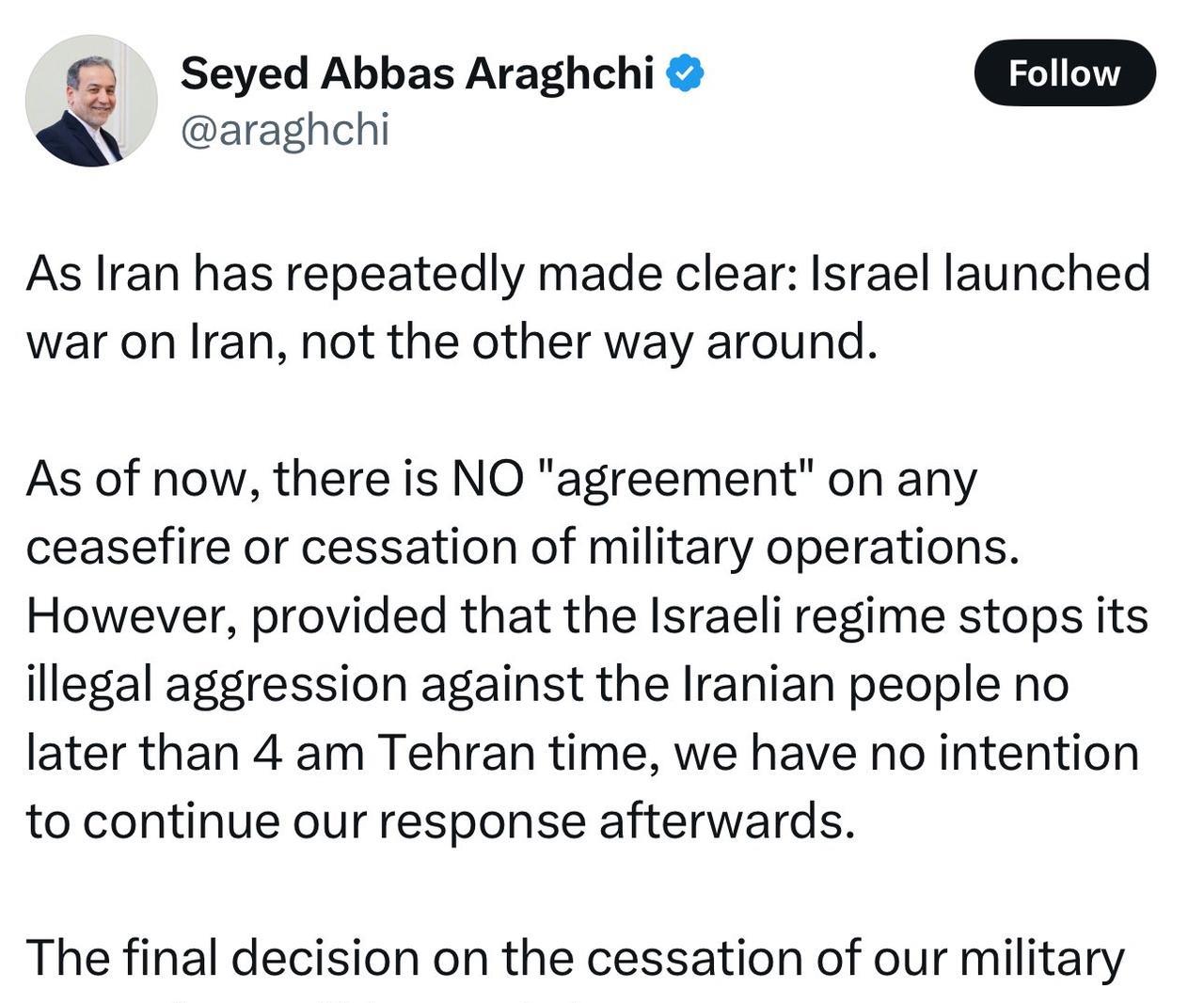Click the blue verified checkmark badge
The height and width of the screenshot is (1003, 1204).
coord(686,73)
